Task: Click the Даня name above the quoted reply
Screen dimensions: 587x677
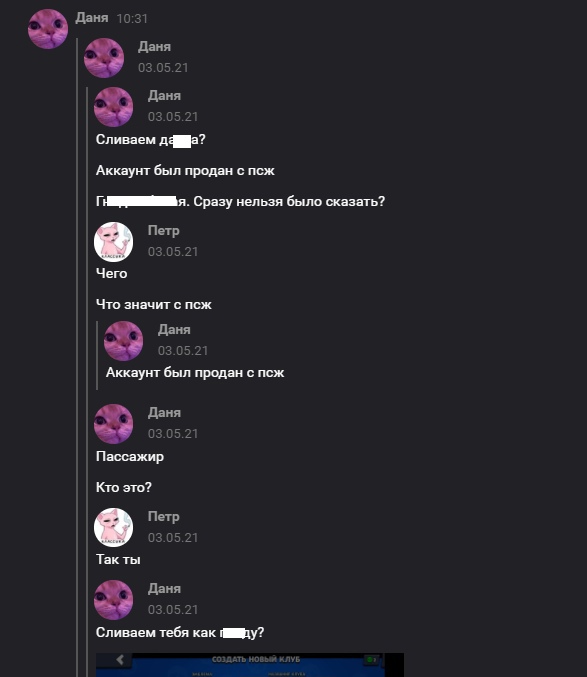Action: 174,329
